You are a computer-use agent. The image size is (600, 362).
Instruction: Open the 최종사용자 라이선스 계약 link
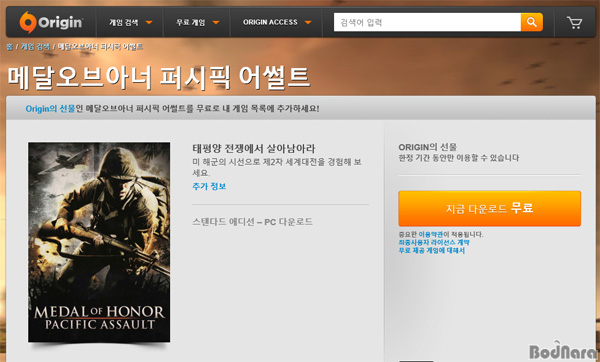[x=434, y=242]
